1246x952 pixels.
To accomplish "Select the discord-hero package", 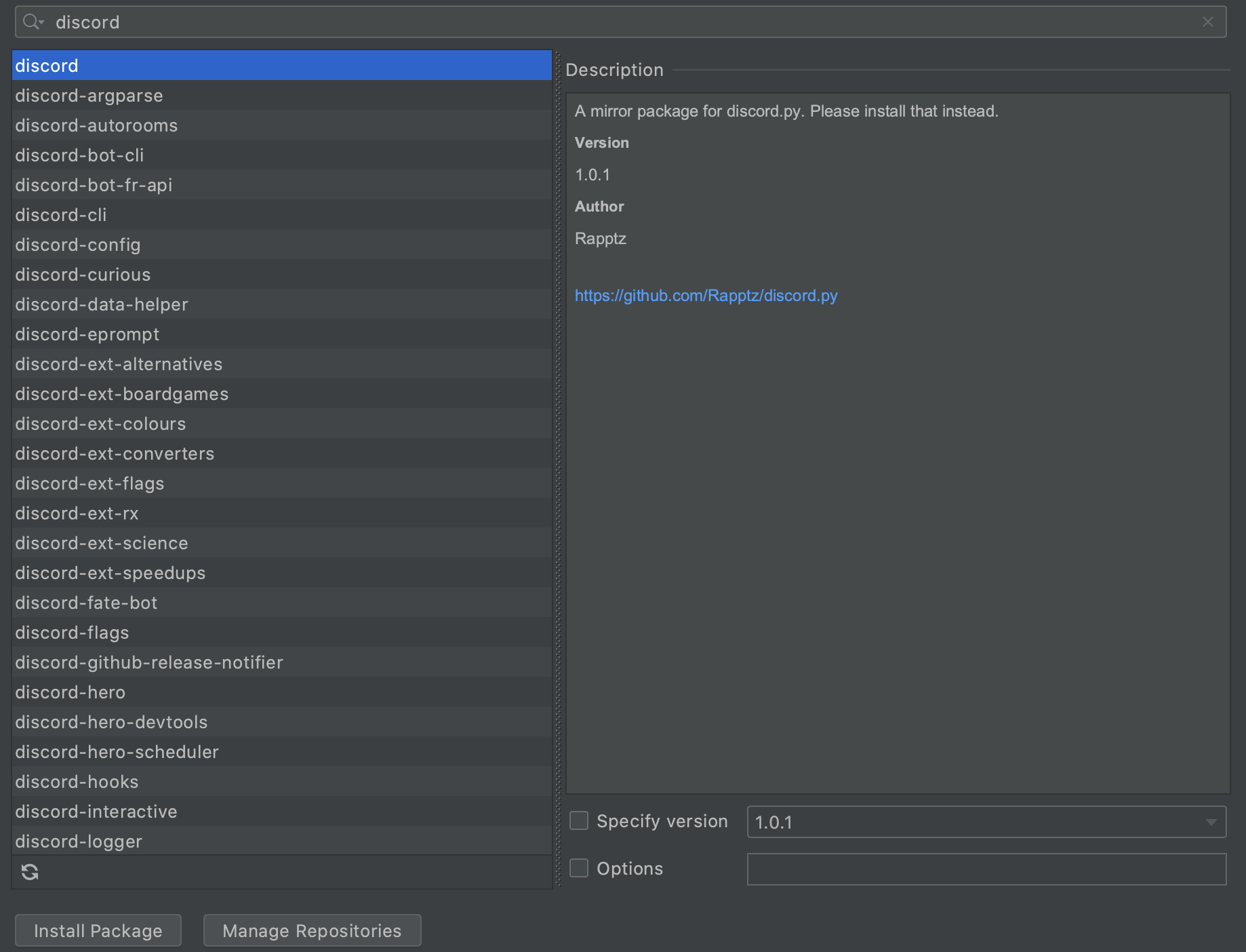I will [281, 692].
